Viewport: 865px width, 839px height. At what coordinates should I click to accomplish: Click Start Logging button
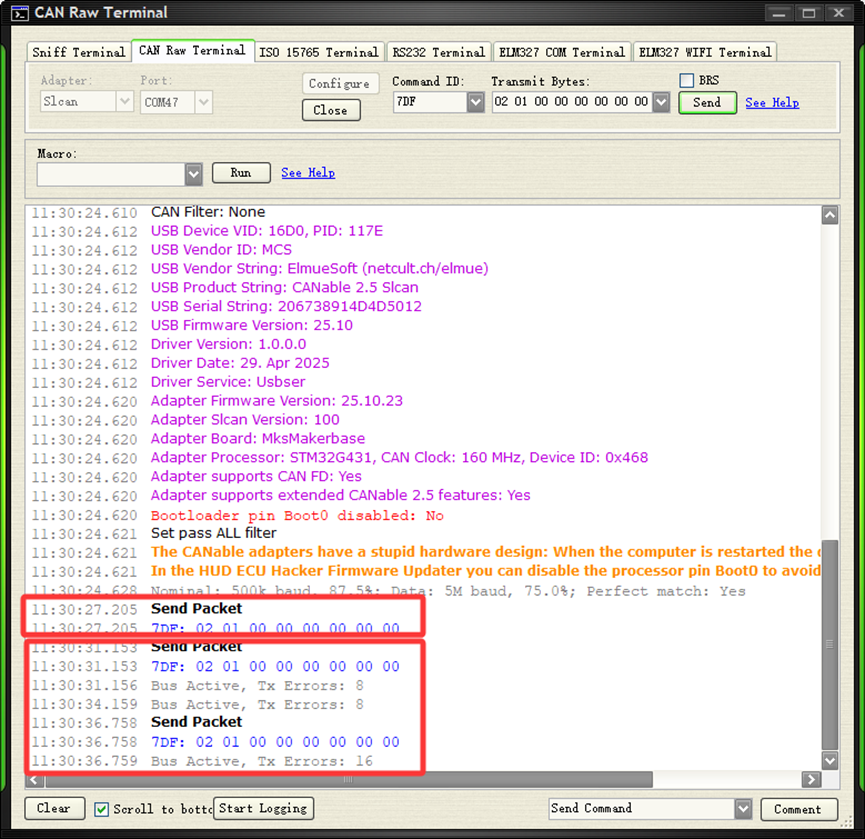pos(263,809)
